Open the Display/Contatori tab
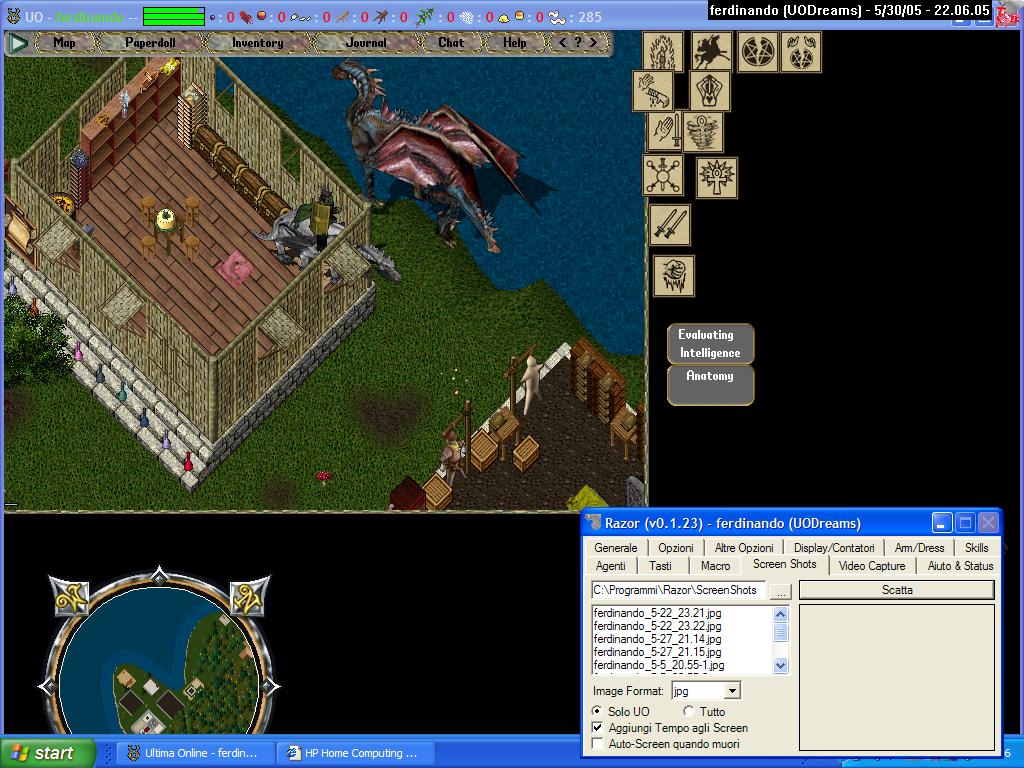The image size is (1024, 768). [x=834, y=547]
